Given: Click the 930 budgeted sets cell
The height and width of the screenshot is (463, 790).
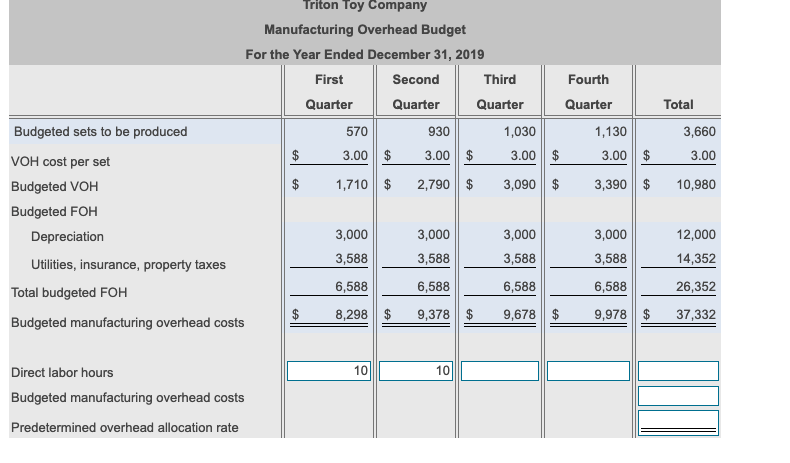Looking at the screenshot, I should tap(438, 131).
